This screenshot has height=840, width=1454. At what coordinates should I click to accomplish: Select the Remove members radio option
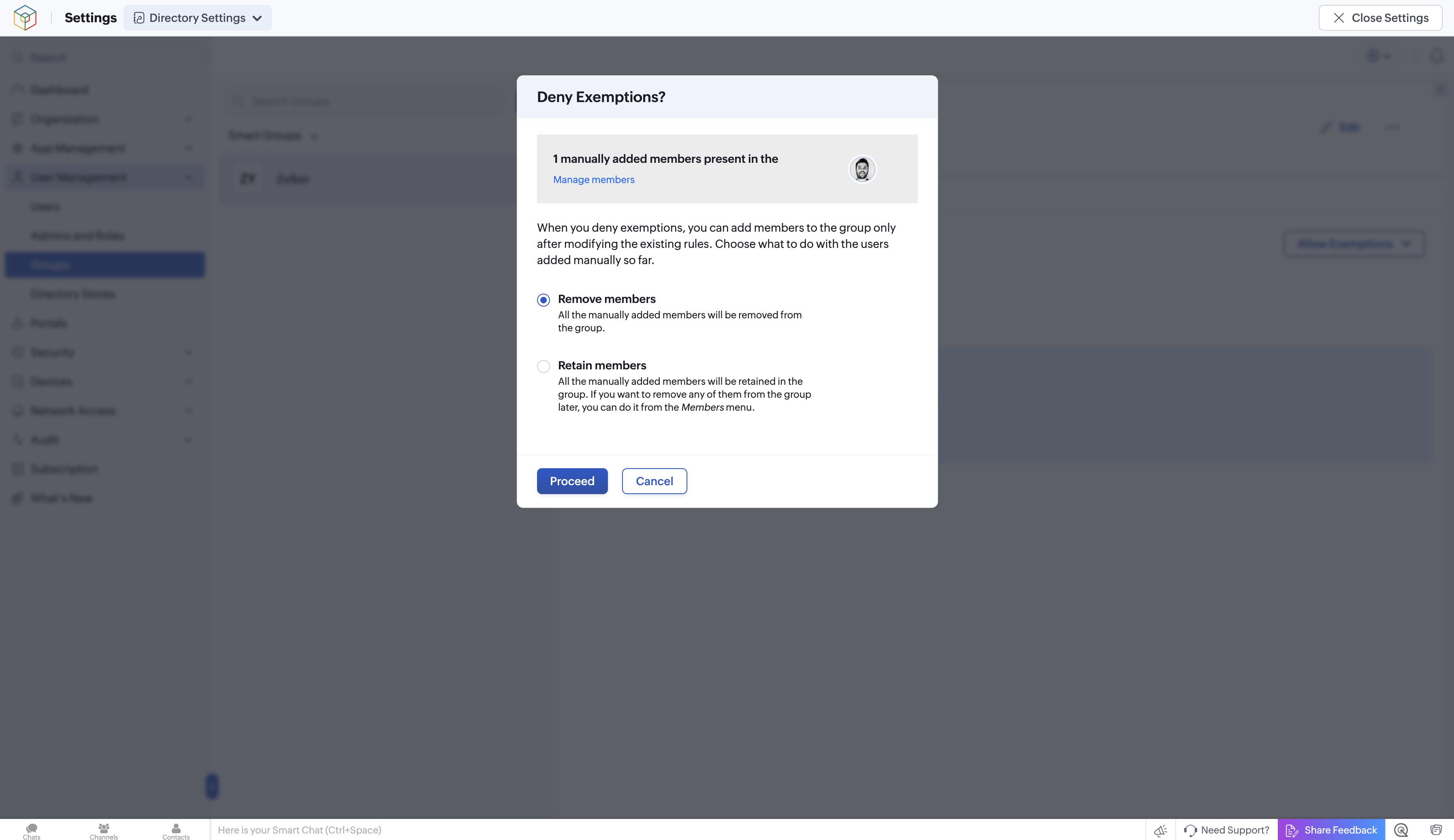[x=543, y=300]
